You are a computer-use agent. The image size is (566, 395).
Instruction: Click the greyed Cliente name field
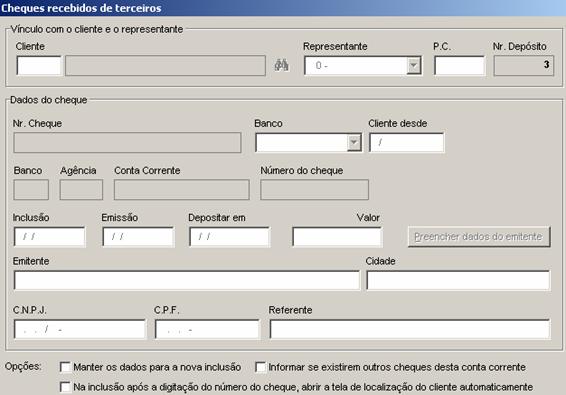(165, 65)
